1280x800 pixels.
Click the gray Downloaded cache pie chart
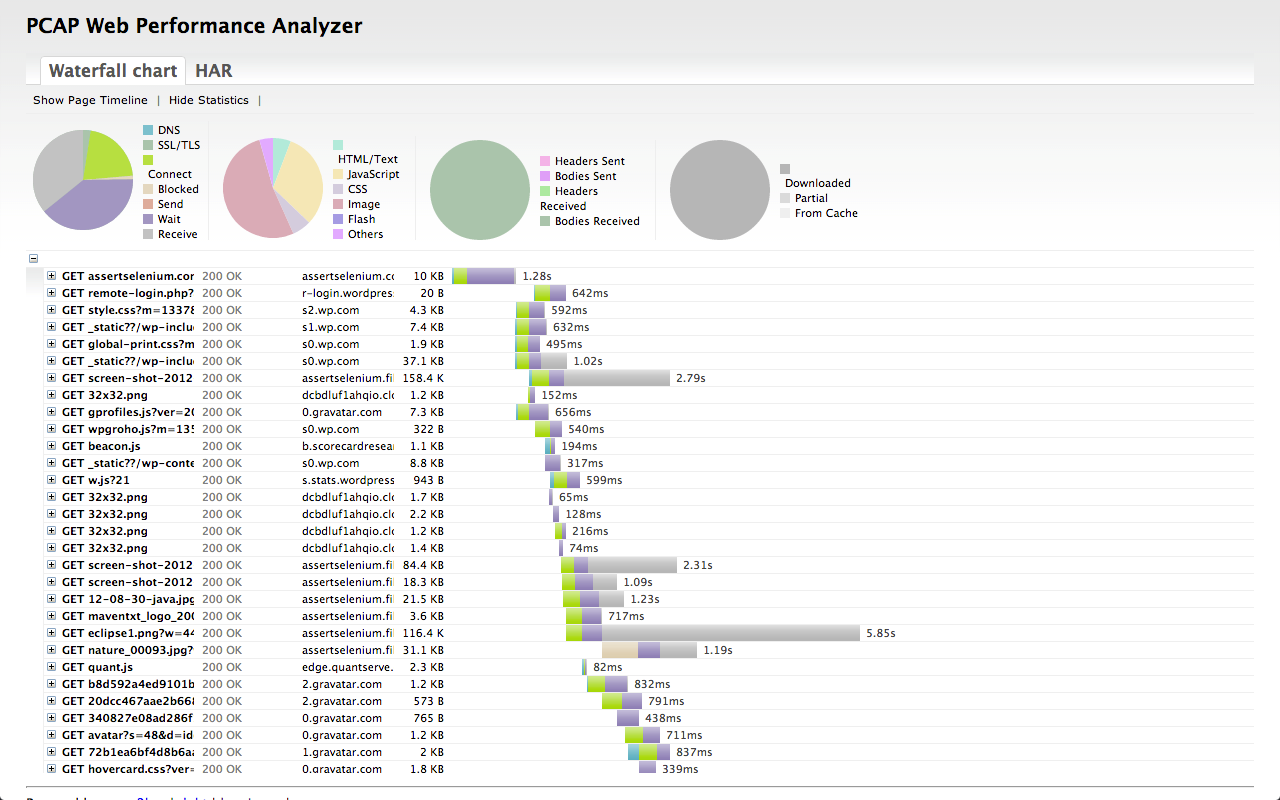coord(720,190)
